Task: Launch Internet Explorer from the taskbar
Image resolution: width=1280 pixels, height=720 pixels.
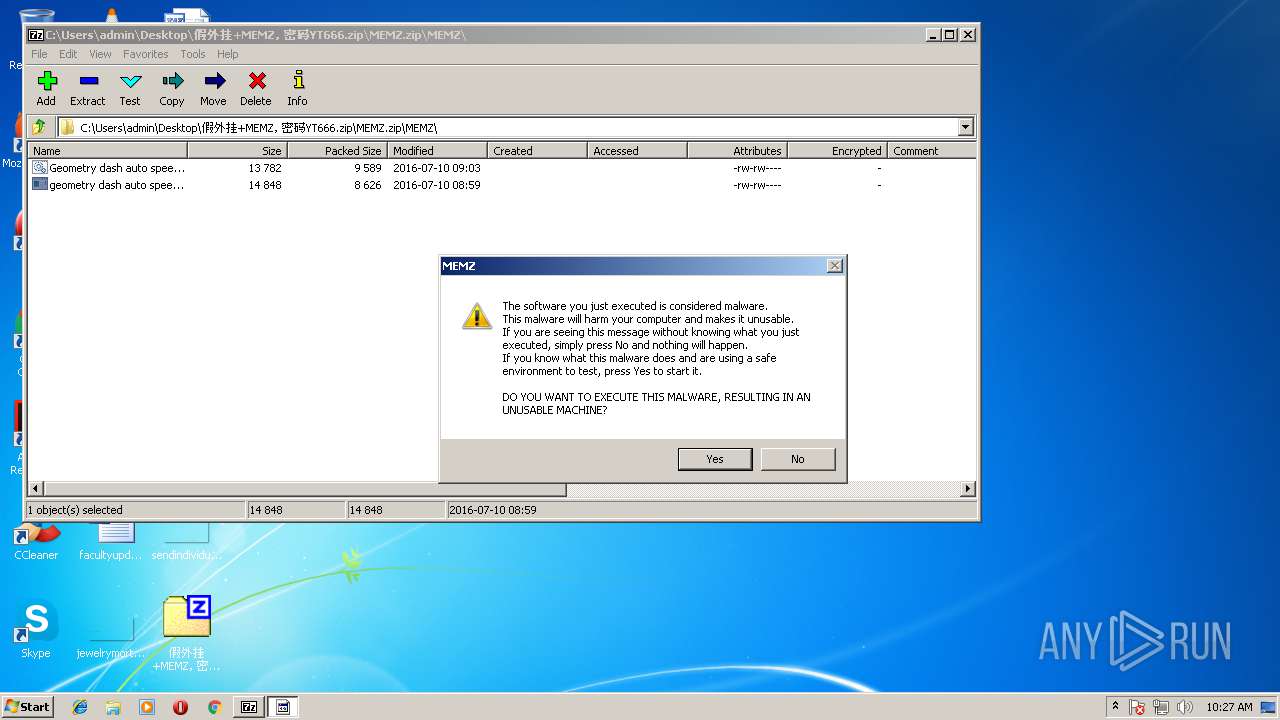Action: [x=80, y=707]
